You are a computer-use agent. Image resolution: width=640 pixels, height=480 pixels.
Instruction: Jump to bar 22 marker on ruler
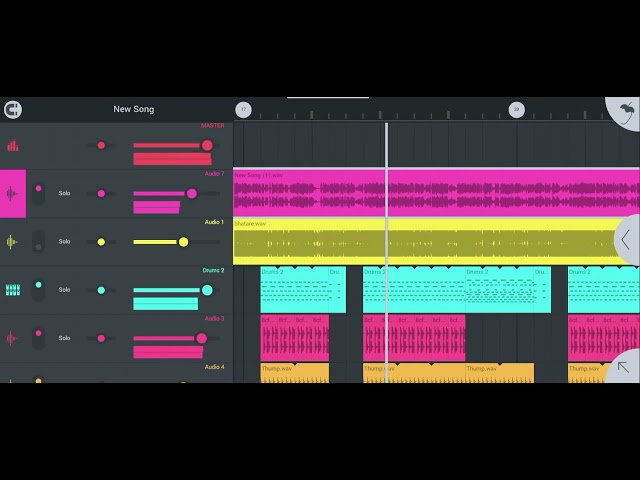coord(516,110)
